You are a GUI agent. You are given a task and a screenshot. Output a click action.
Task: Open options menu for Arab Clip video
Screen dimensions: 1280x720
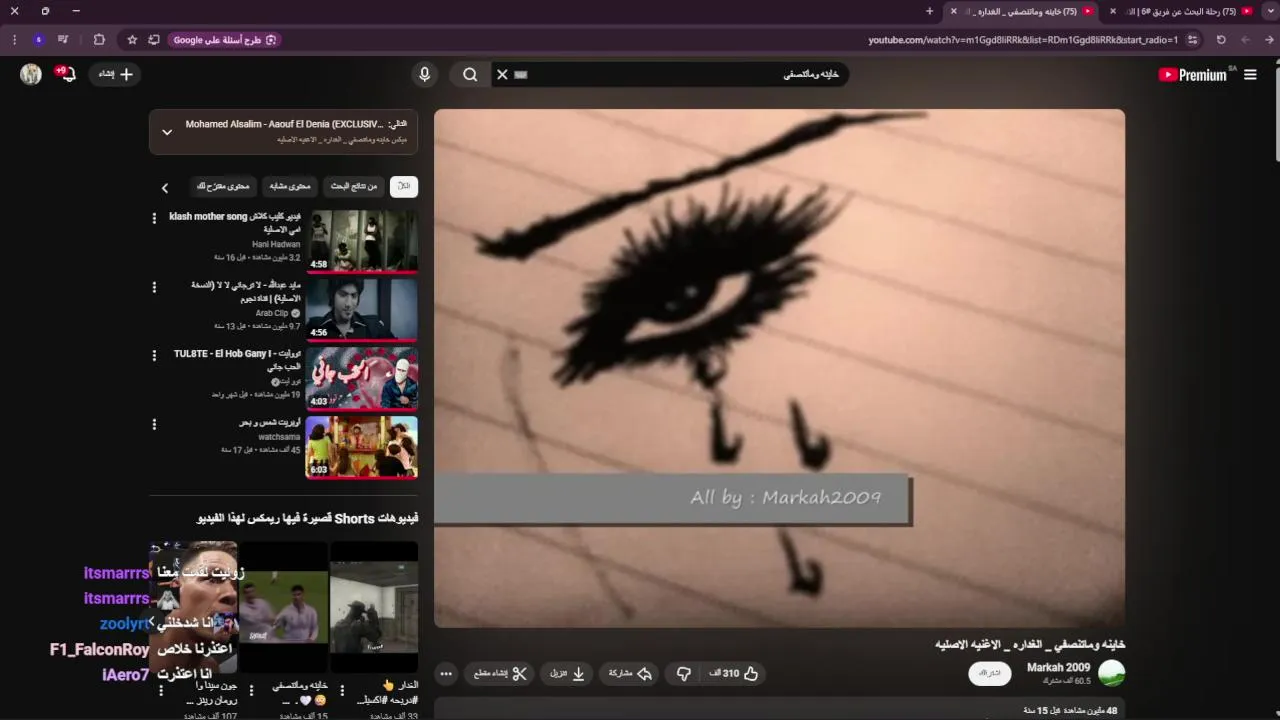(154, 287)
